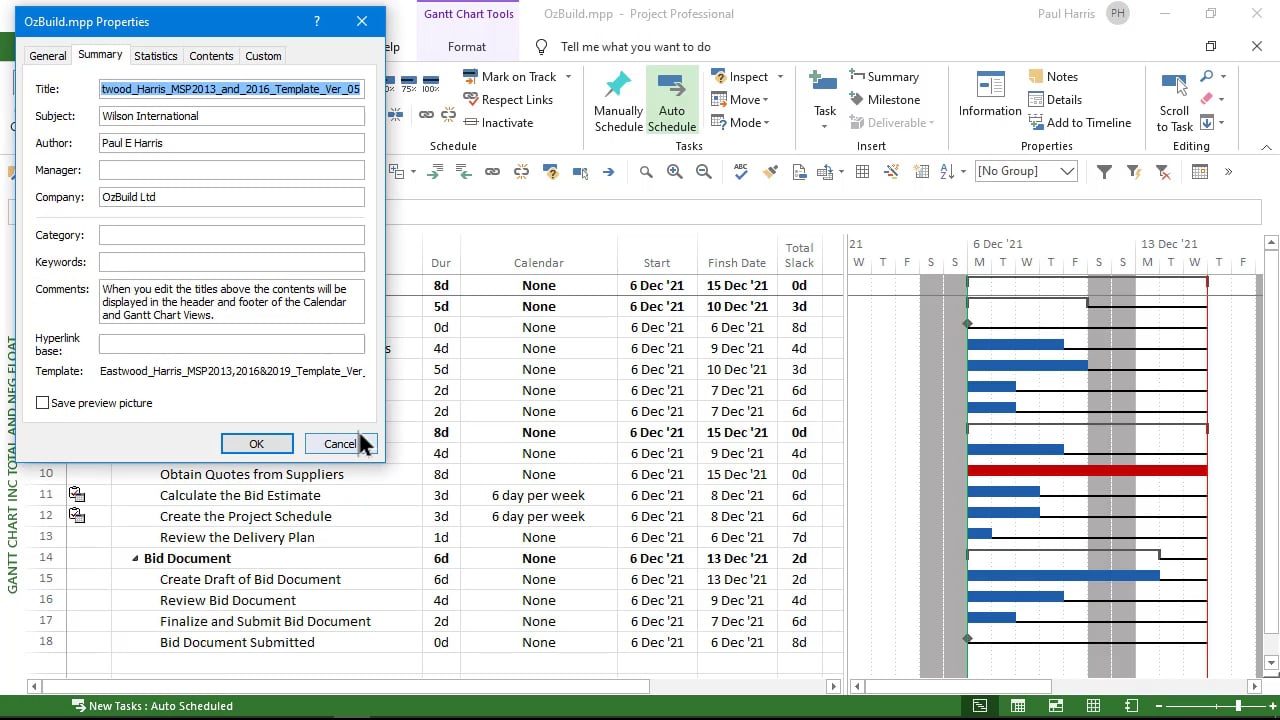Open the task Information dialog icon
Viewport: 1280px width, 720px height.
(990, 86)
